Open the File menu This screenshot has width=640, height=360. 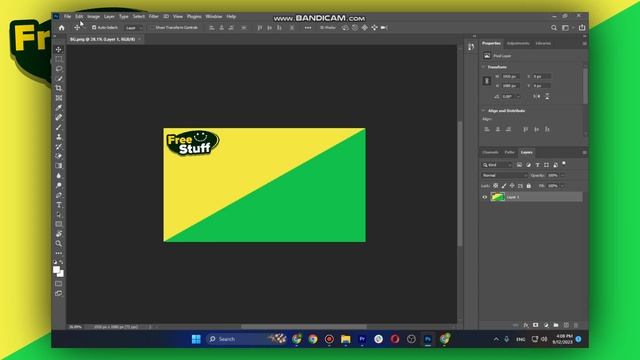pyautogui.click(x=67, y=16)
